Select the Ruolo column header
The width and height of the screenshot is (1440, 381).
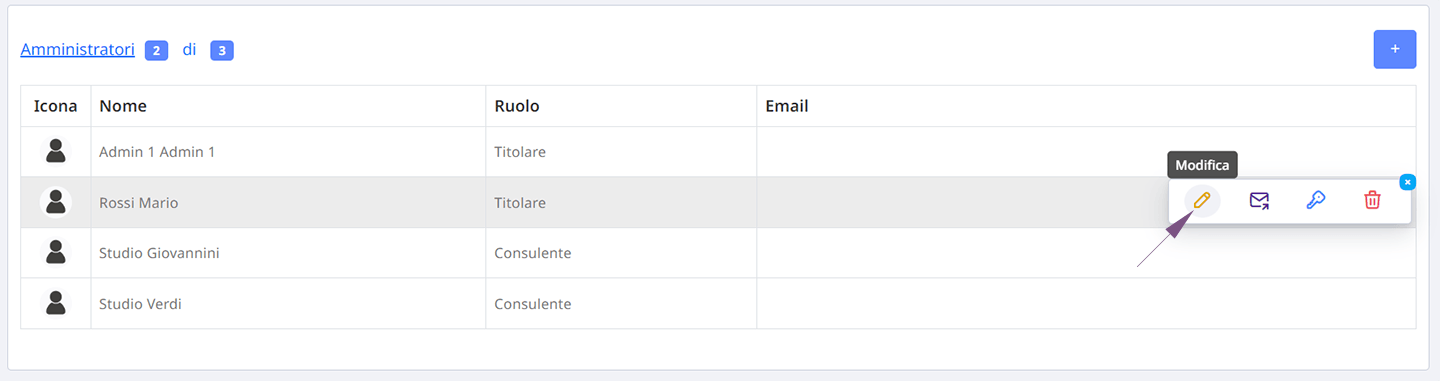517,106
